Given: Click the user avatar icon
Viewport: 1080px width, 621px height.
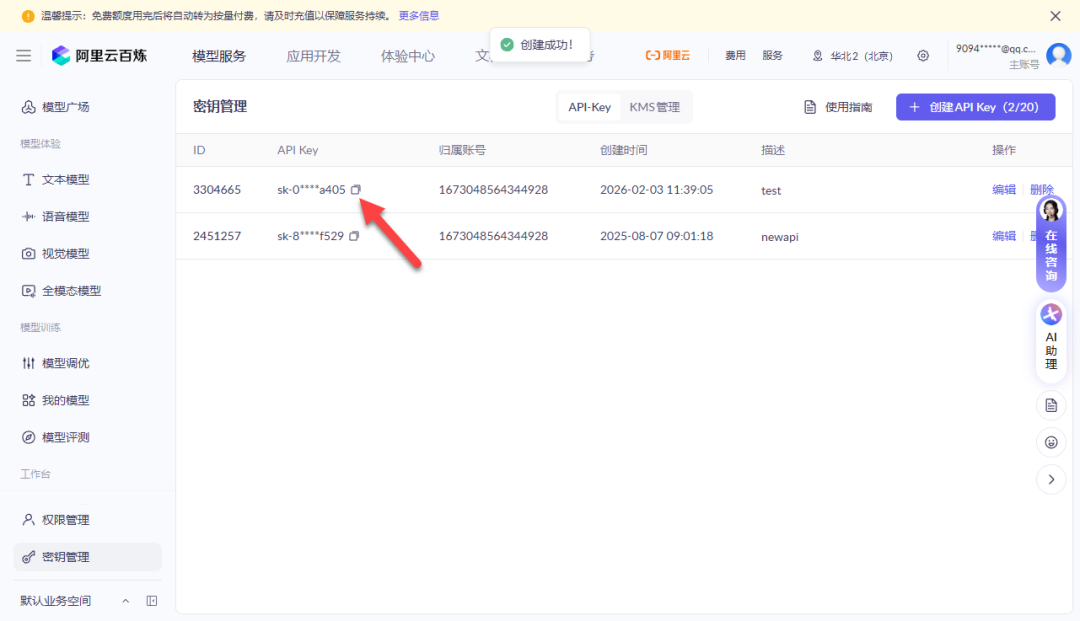Looking at the screenshot, I should click(x=1058, y=55).
